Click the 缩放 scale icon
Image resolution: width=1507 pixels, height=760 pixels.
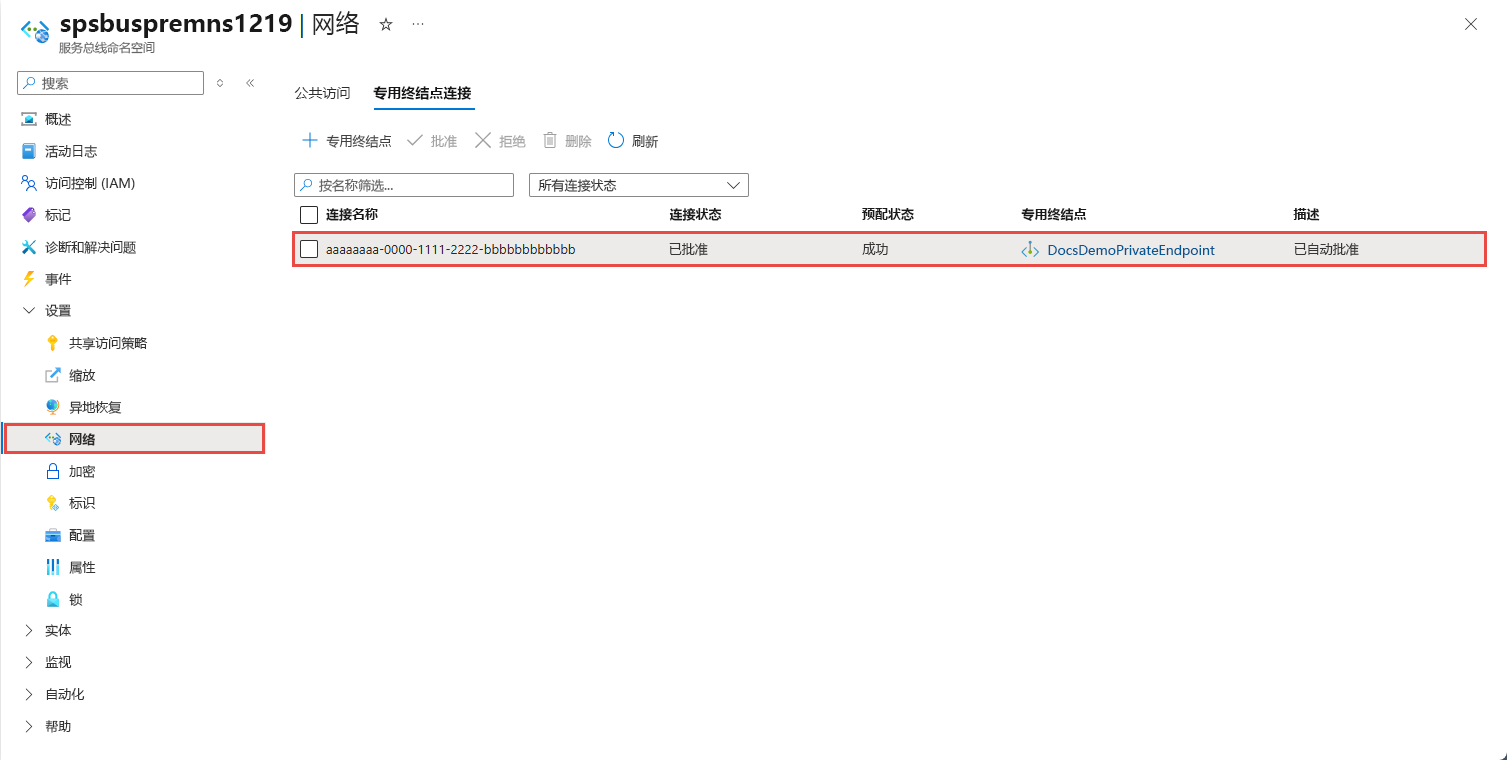53,375
